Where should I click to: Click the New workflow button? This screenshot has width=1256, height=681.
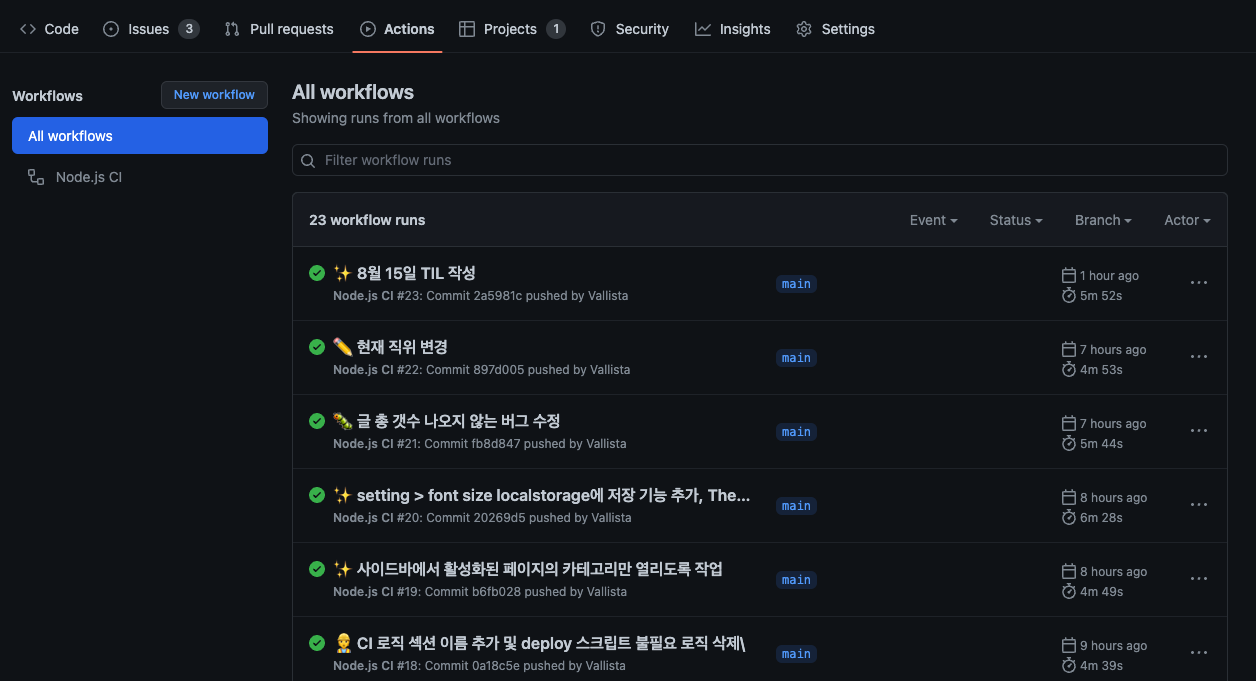click(214, 95)
